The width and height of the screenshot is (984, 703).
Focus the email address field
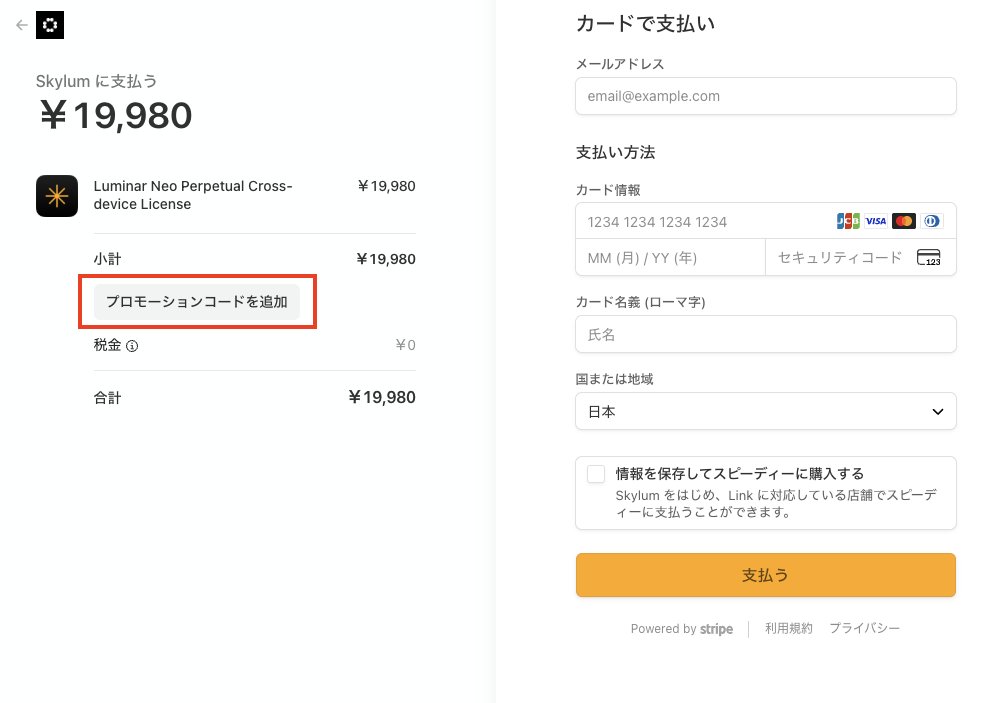766,96
